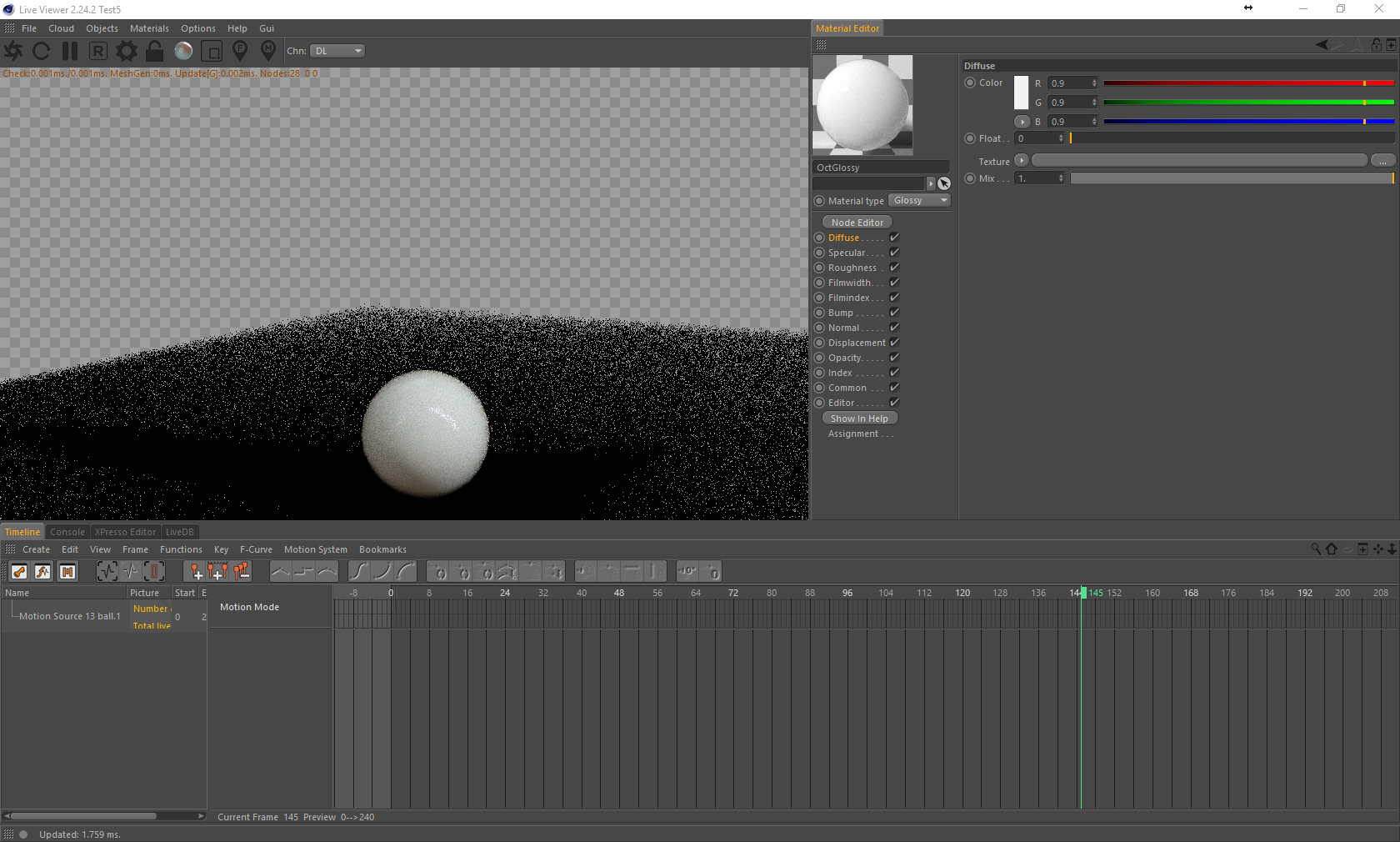Restart the render with the circular arrow
Screen dimensions: 1400x842
(x=42, y=51)
